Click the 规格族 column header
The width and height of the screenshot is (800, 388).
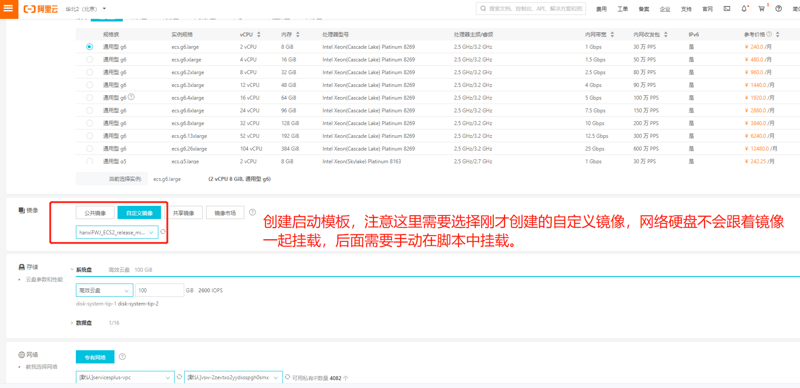click(111, 34)
